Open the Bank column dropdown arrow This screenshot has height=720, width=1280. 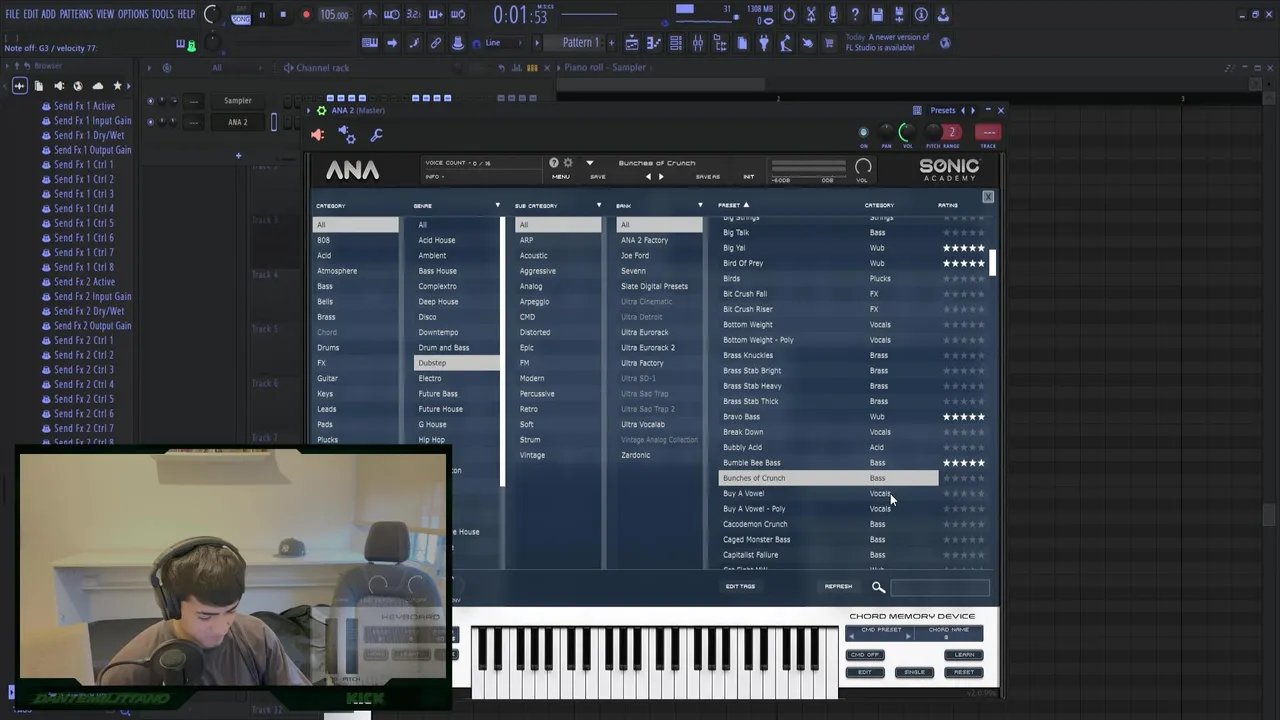tap(700, 206)
